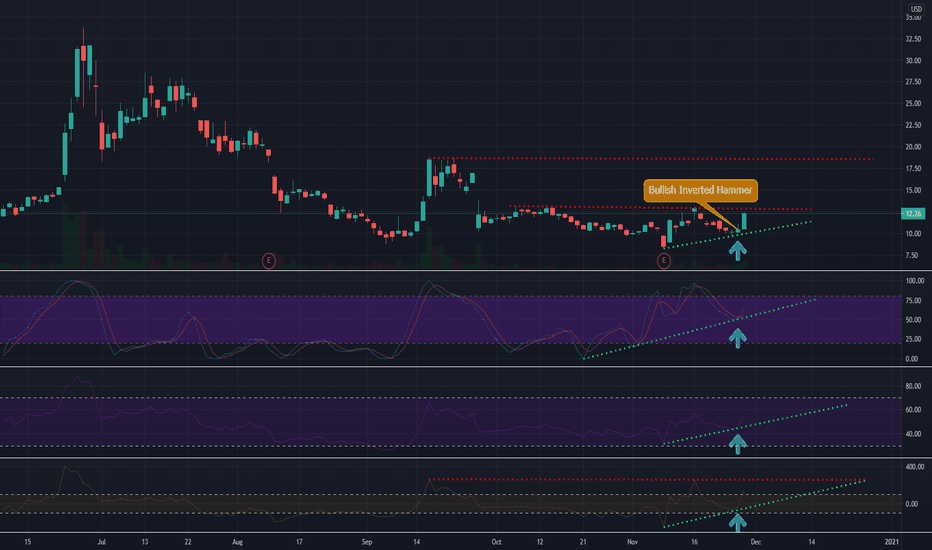Click the 75.00 stochastic scale label
This screenshot has height=550, width=932.
913,301
